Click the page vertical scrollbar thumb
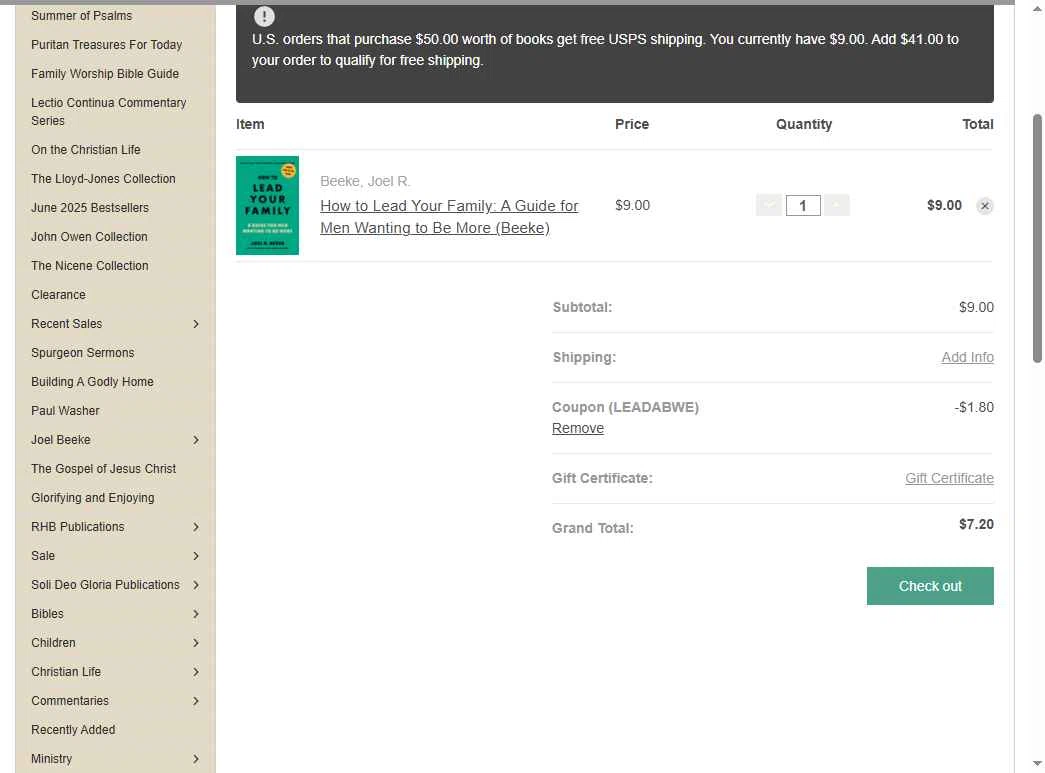Screen dimensions: 1045x773 (x=1037, y=238)
